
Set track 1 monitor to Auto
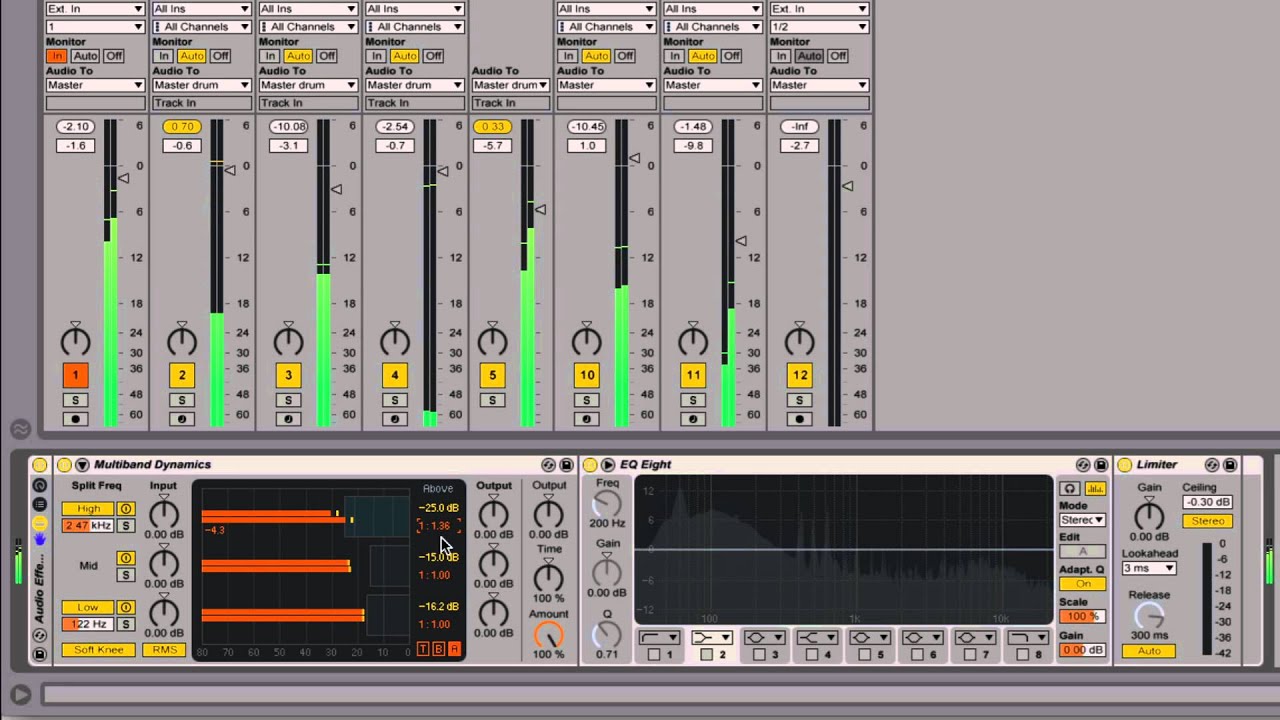pyautogui.click(x=85, y=56)
